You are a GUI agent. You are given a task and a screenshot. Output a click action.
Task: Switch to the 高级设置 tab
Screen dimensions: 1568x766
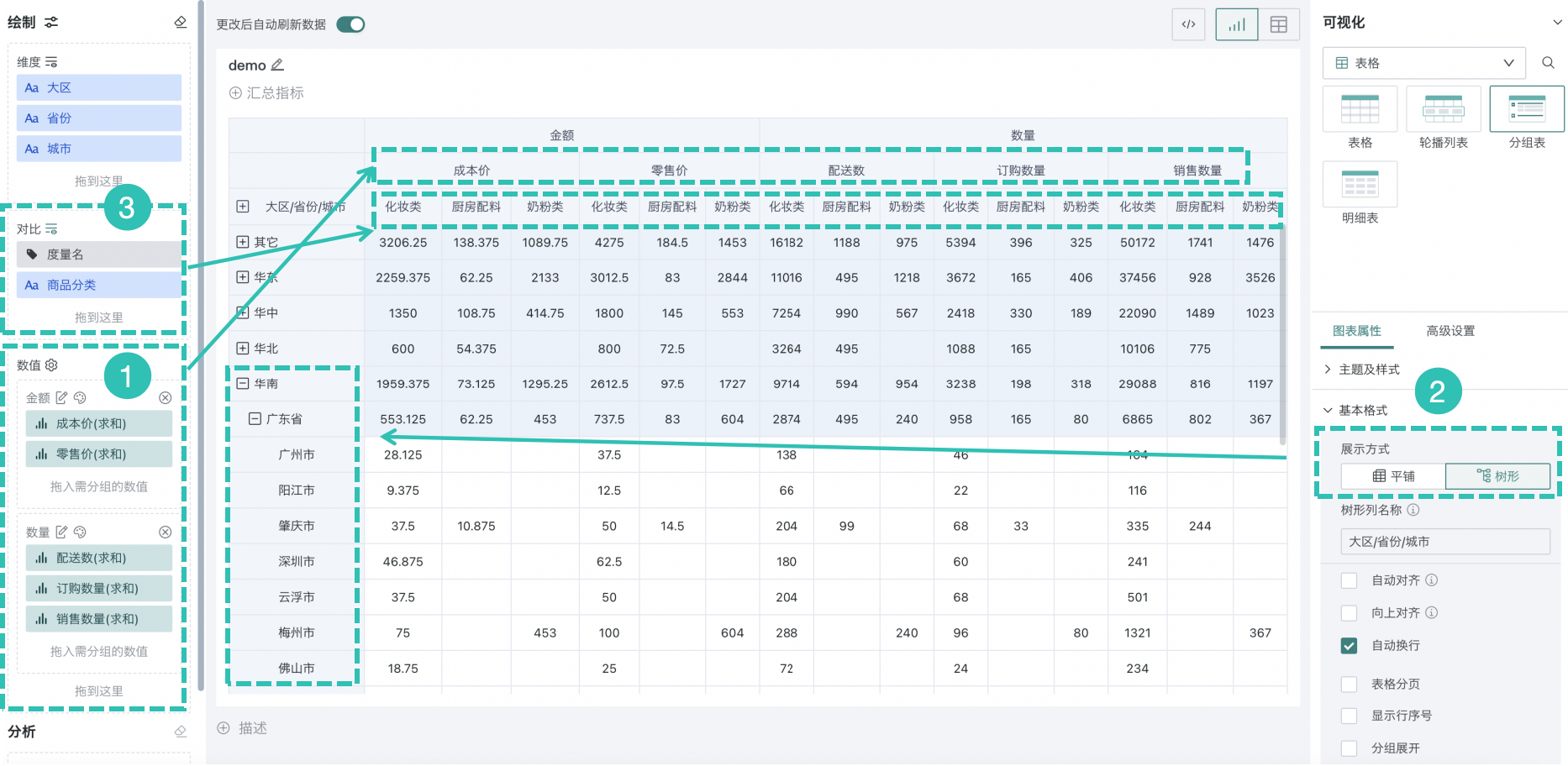tap(1450, 331)
